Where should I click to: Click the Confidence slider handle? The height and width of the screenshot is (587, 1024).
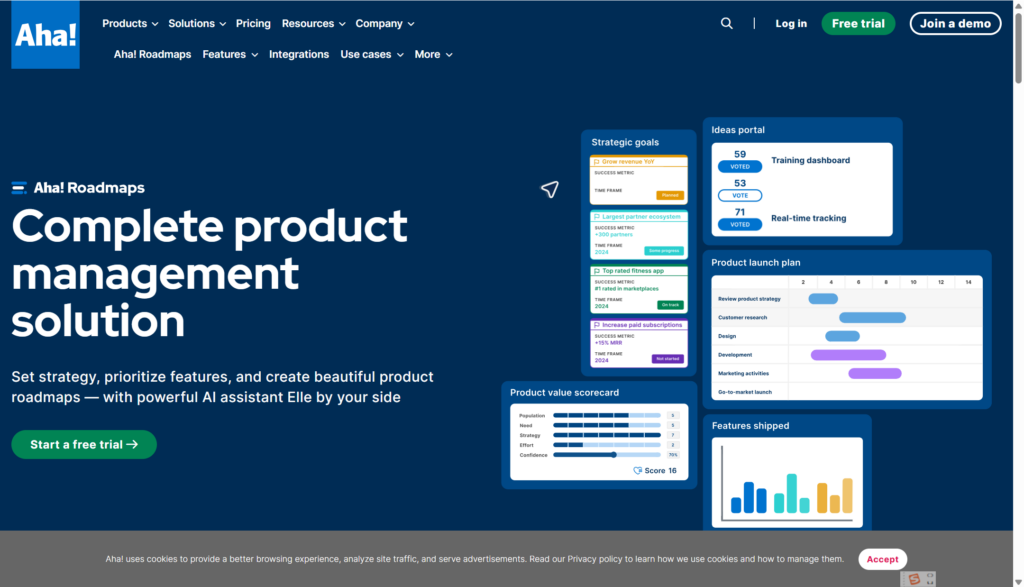[x=614, y=454]
